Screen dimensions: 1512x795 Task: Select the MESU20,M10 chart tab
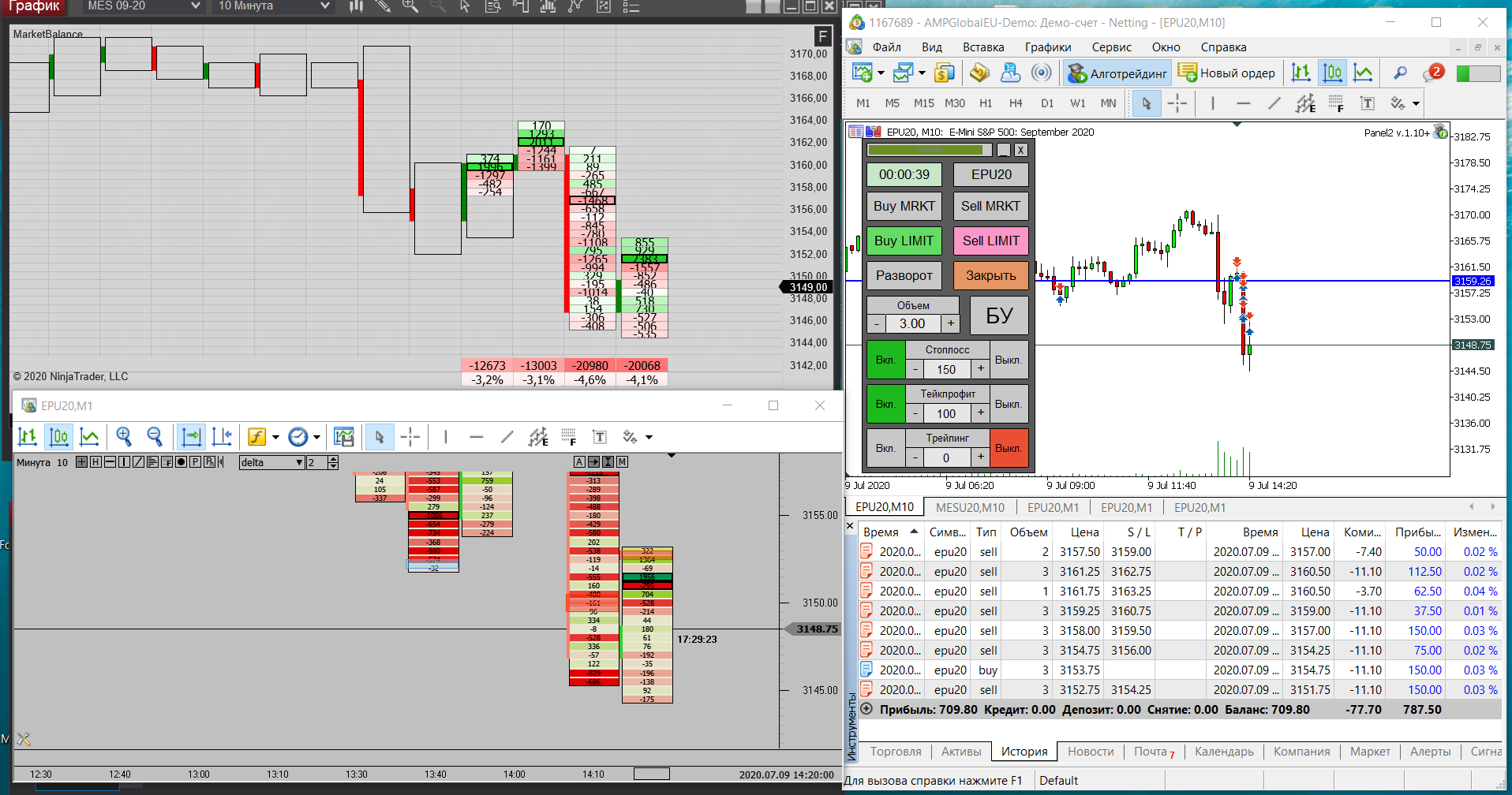(x=970, y=507)
